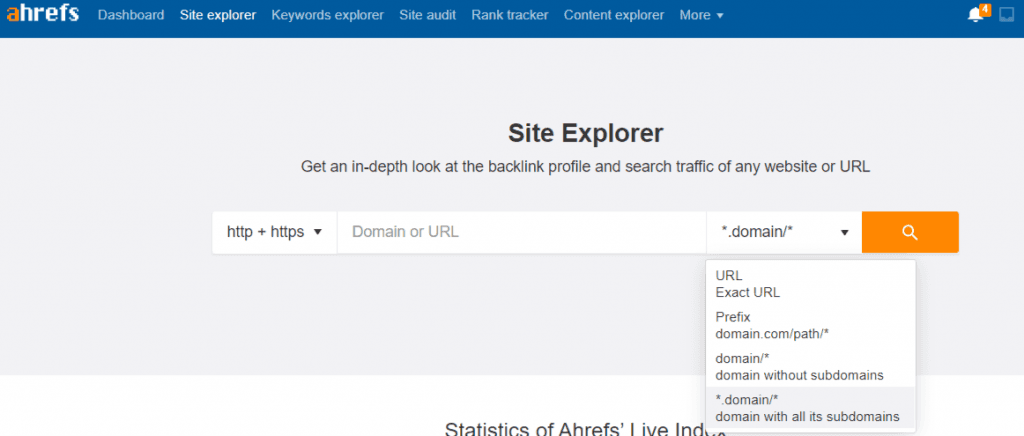This screenshot has width=1024, height=436.
Task: Click the screen icon beside notifications
Action: [x=1006, y=15]
